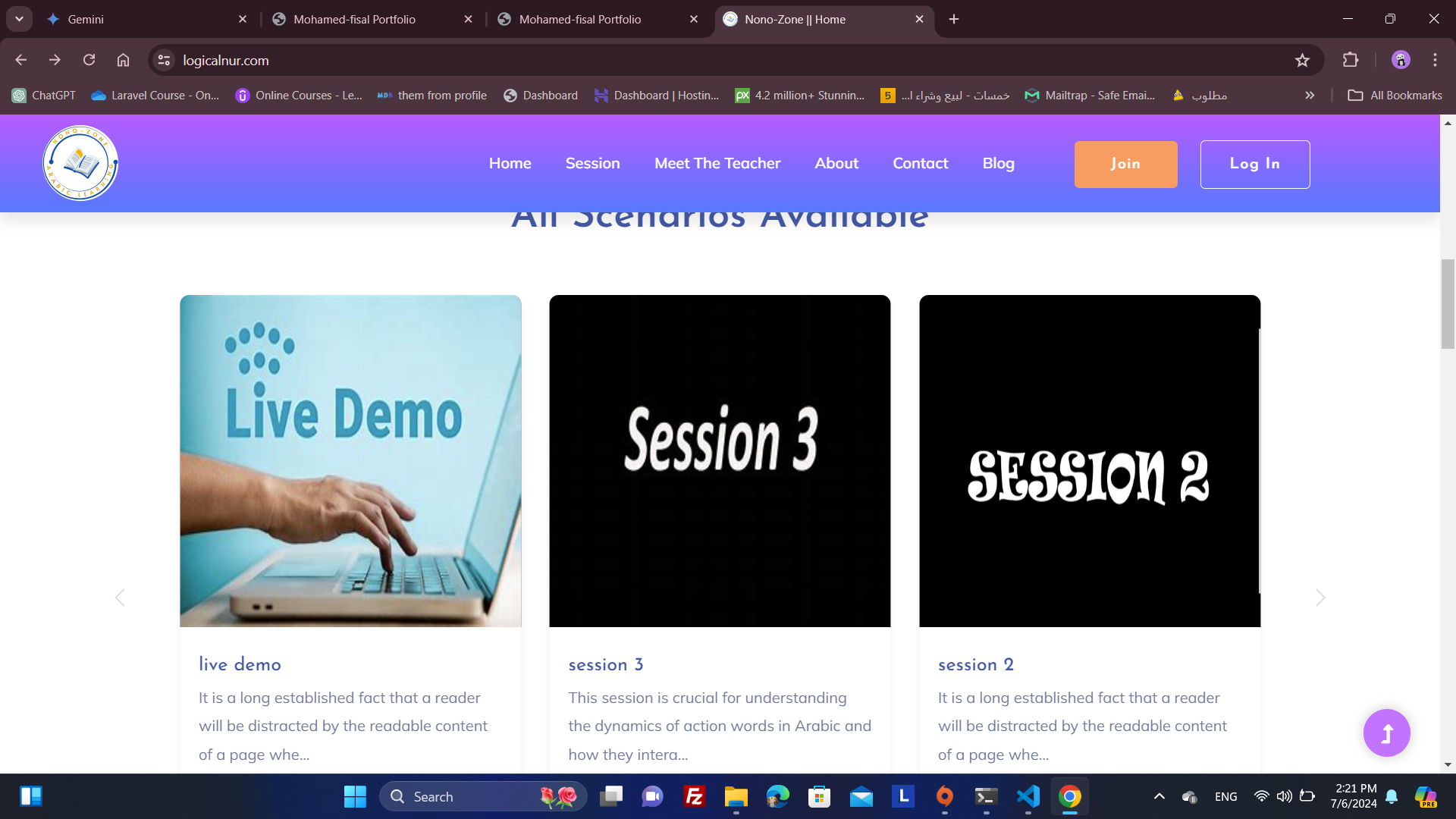Open Visual Studio Code from the taskbar
Screen dimensions: 1456x819
(x=1028, y=796)
